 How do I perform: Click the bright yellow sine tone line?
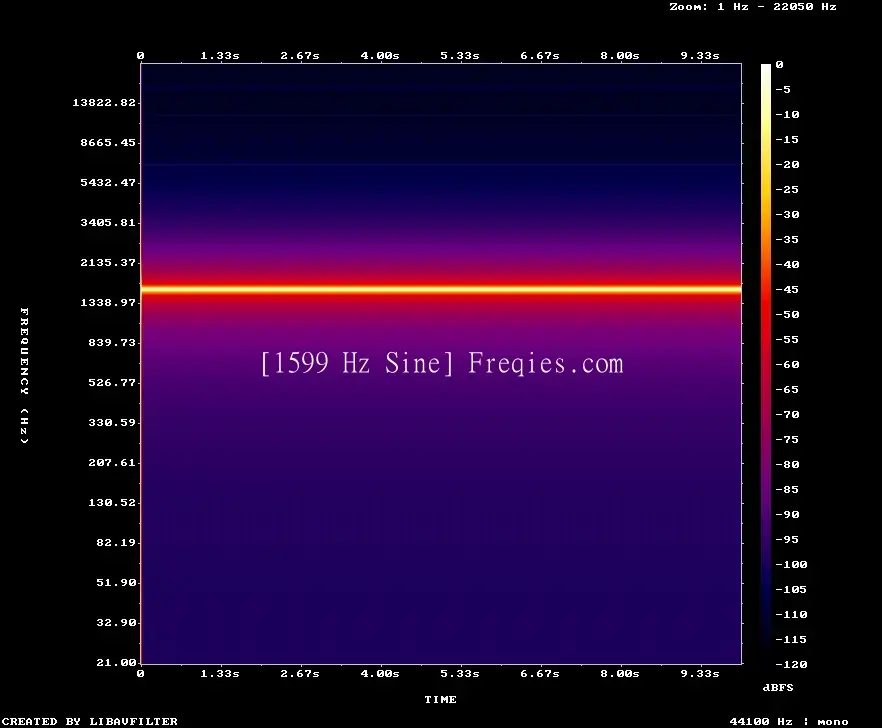pyautogui.click(x=441, y=289)
